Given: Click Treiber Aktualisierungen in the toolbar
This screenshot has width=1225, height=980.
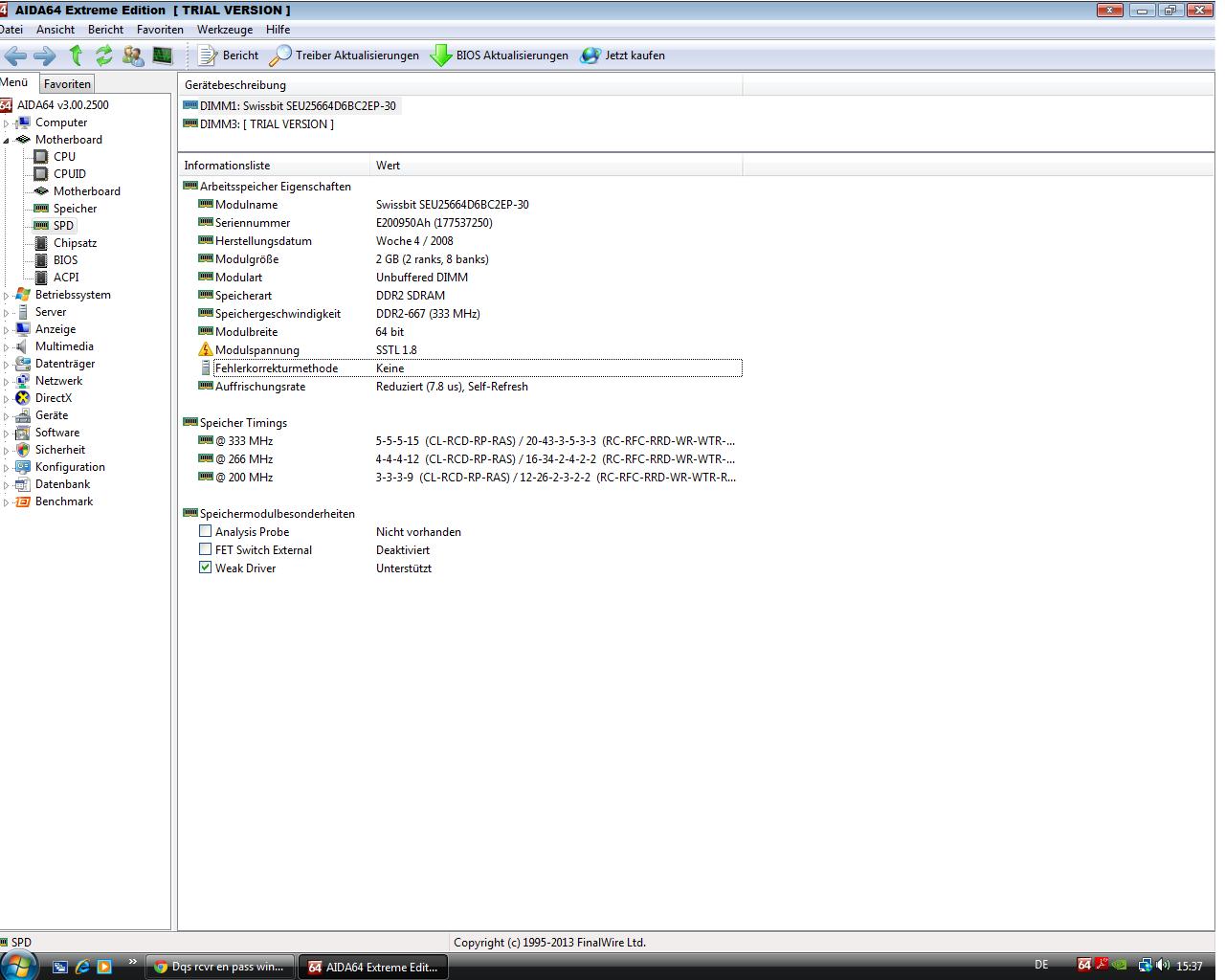Looking at the screenshot, I should tap(345, 56).
